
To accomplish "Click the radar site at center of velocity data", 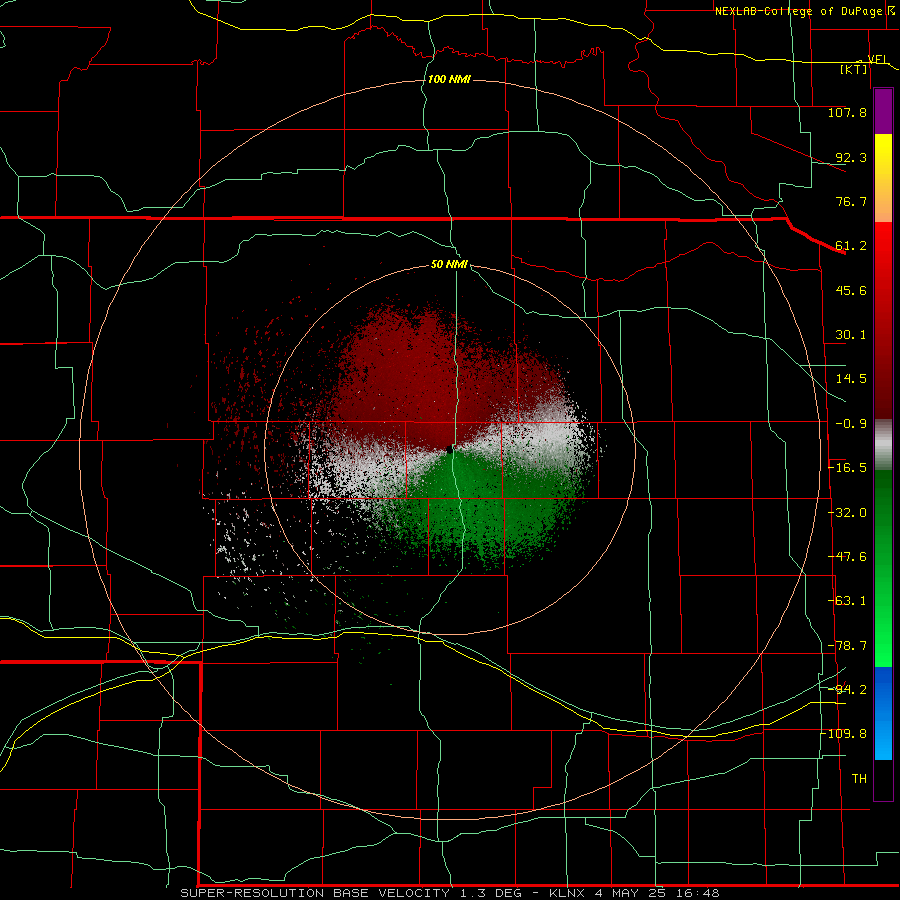I will [x=450, y=451].
